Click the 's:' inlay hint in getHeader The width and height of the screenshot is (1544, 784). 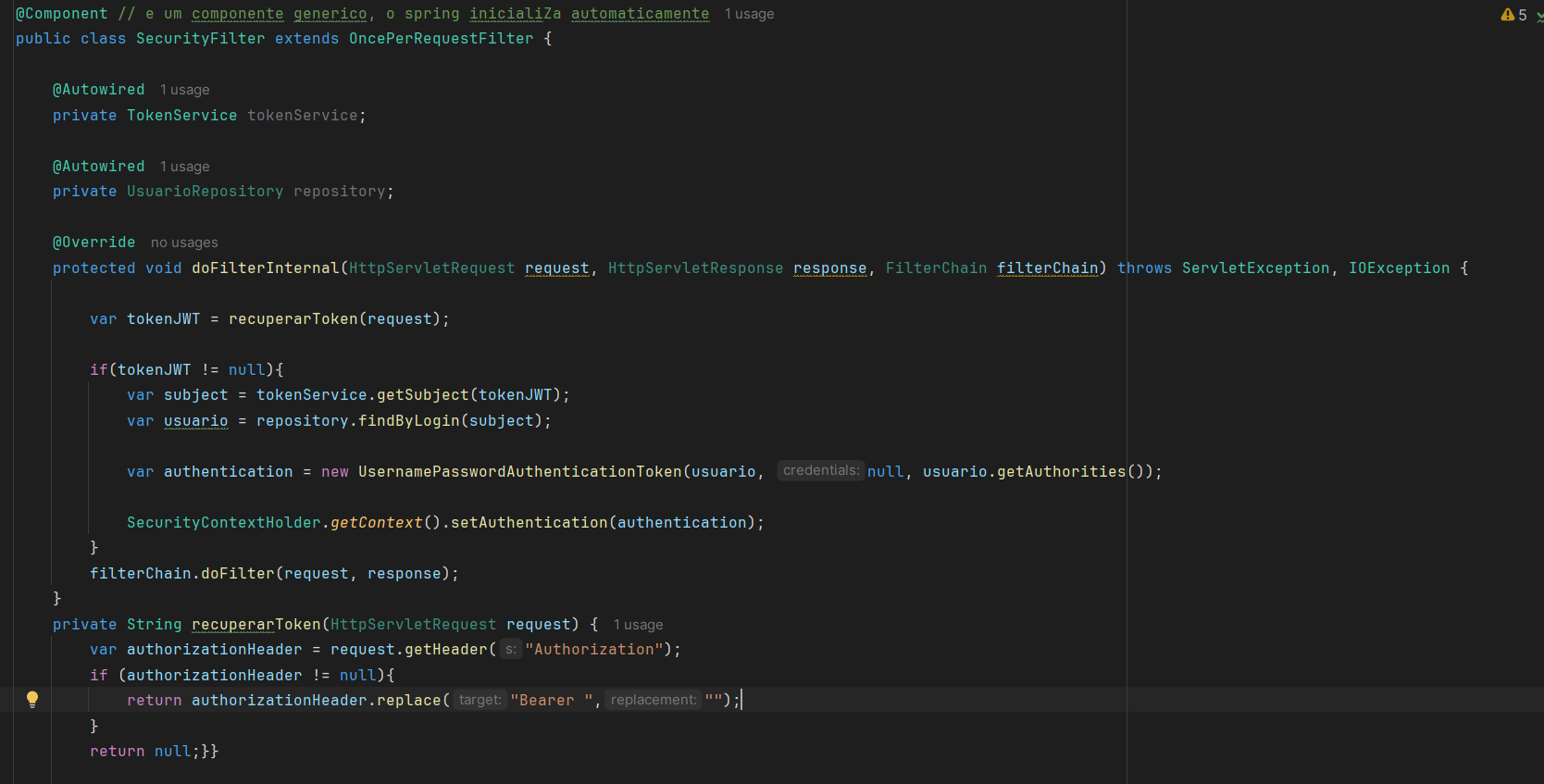point(511,650)
